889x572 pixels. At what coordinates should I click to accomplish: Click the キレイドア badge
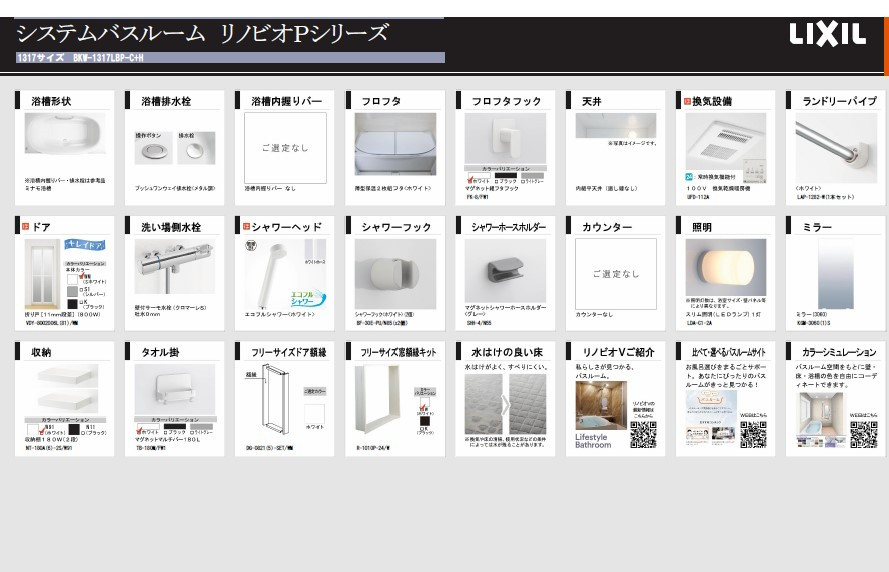(x=85, y=244)
